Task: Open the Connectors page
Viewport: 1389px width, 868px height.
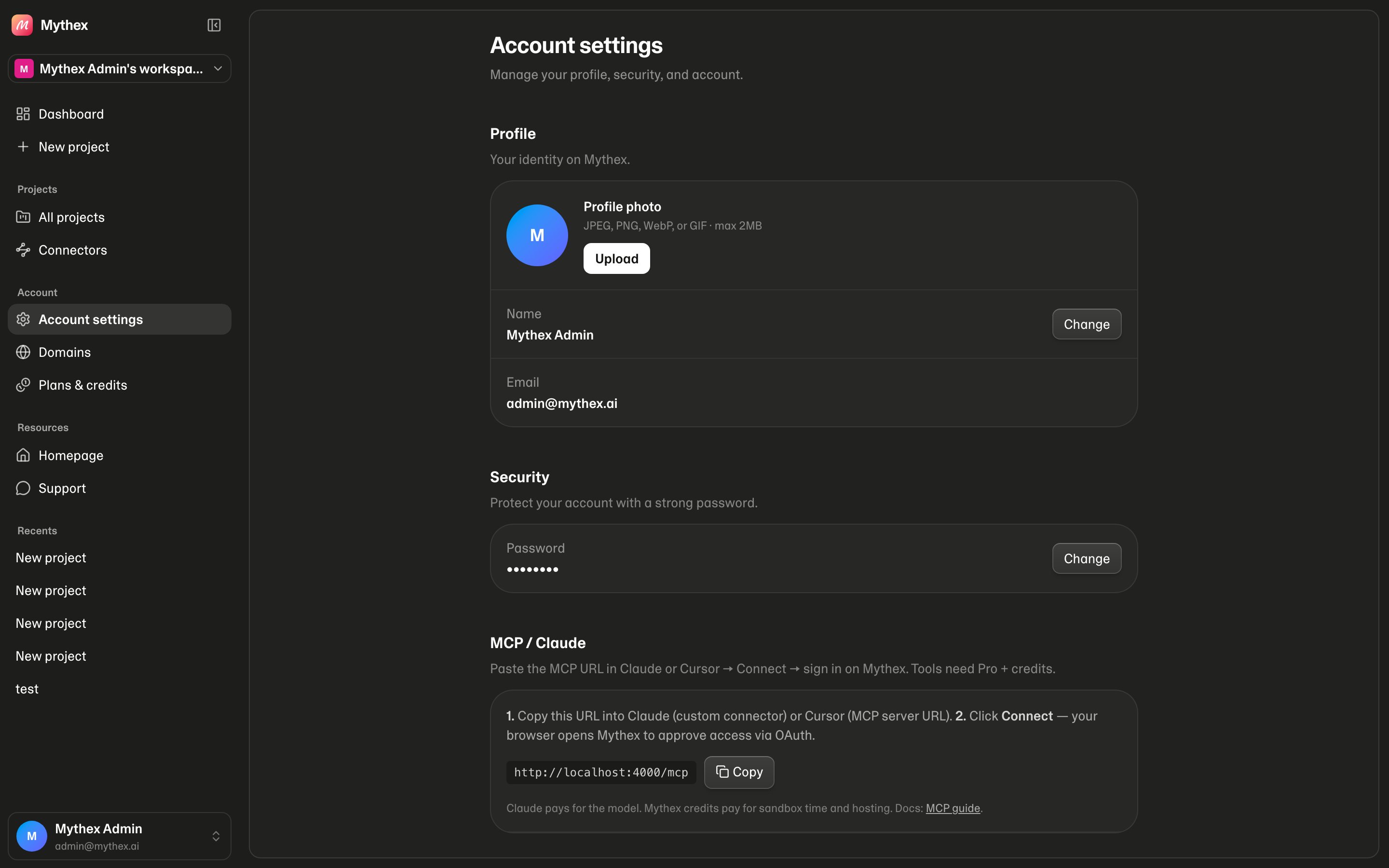Action: [x=120, y=250]
